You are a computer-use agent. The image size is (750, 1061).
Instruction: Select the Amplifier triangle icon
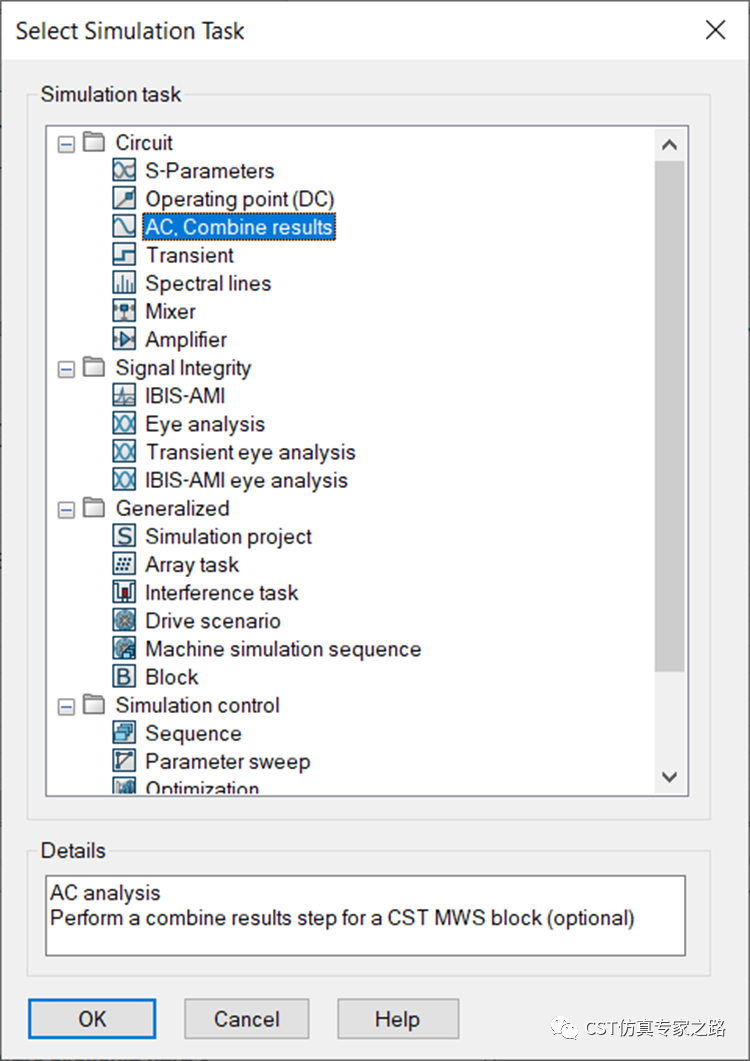click(124, 339)
